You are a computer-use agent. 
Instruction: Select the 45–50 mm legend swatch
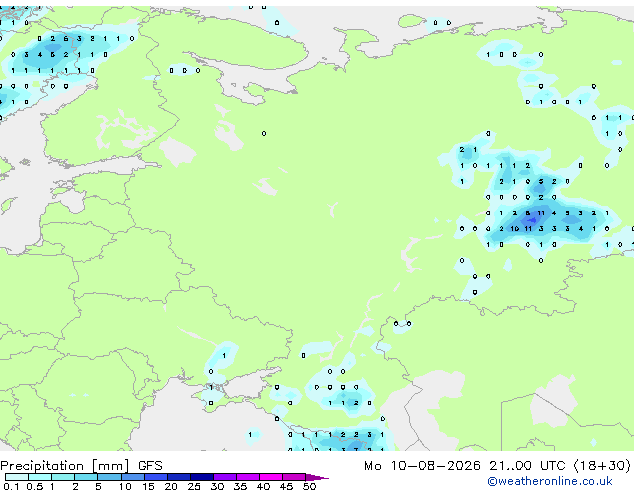click(x=294, y=477)
